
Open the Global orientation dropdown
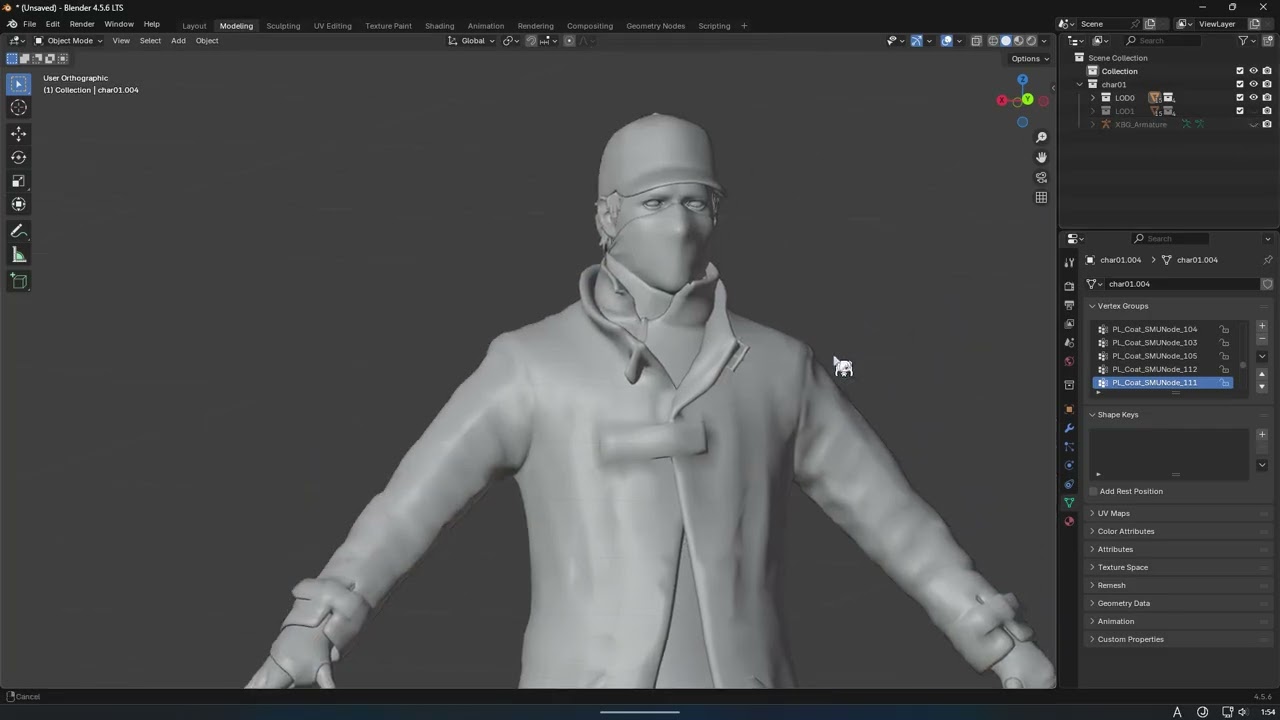pyautogui.click(x=470, y=41)
